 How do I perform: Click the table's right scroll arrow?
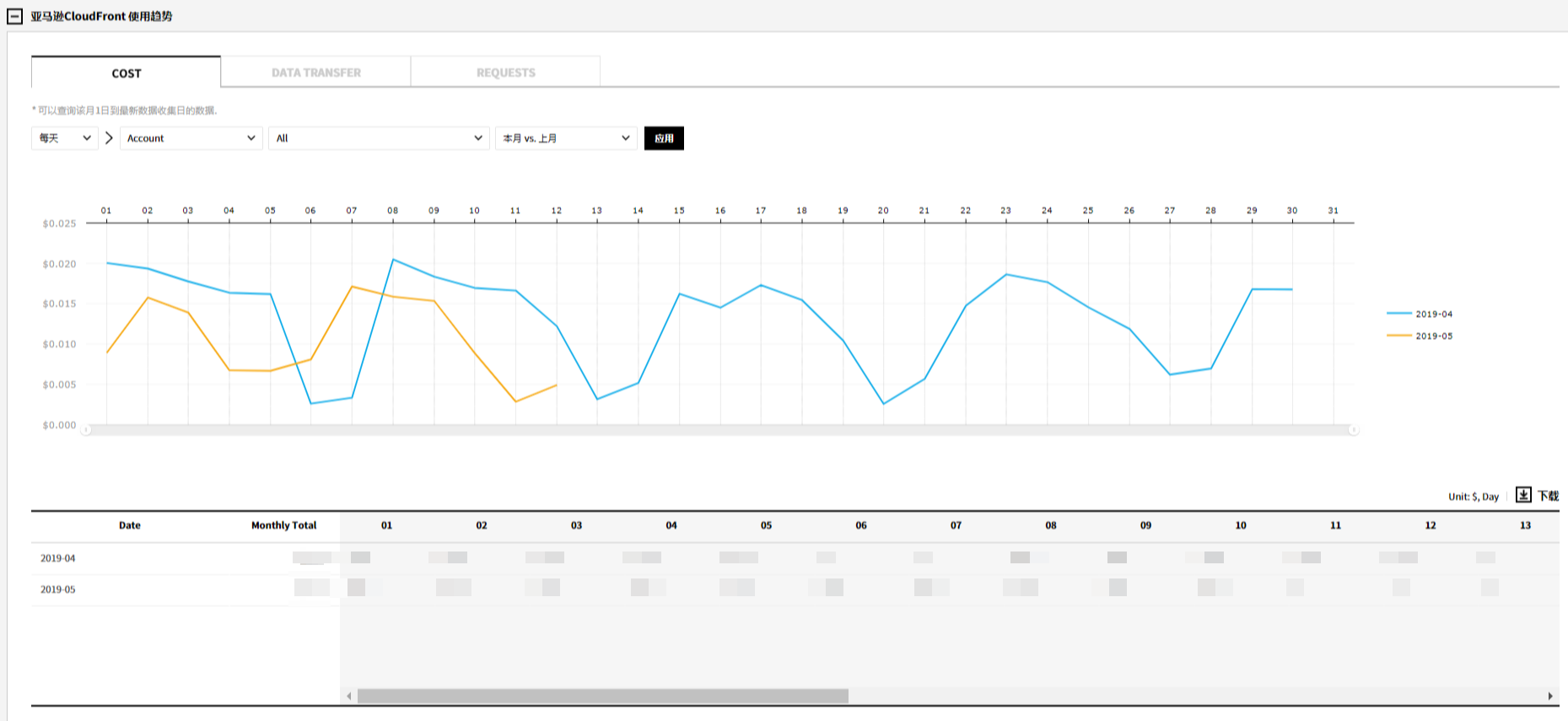(1550, 697)
